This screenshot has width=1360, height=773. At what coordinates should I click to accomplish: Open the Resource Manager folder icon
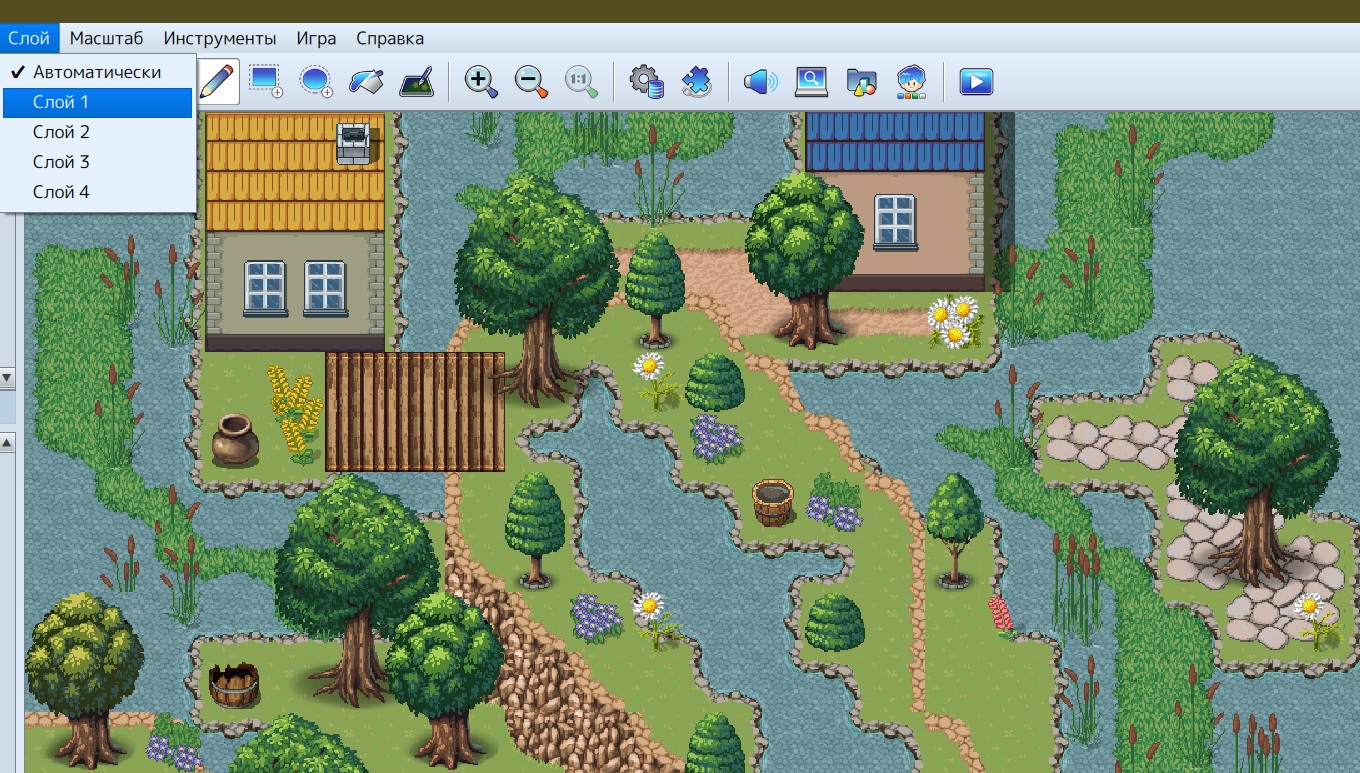(861, 81)
